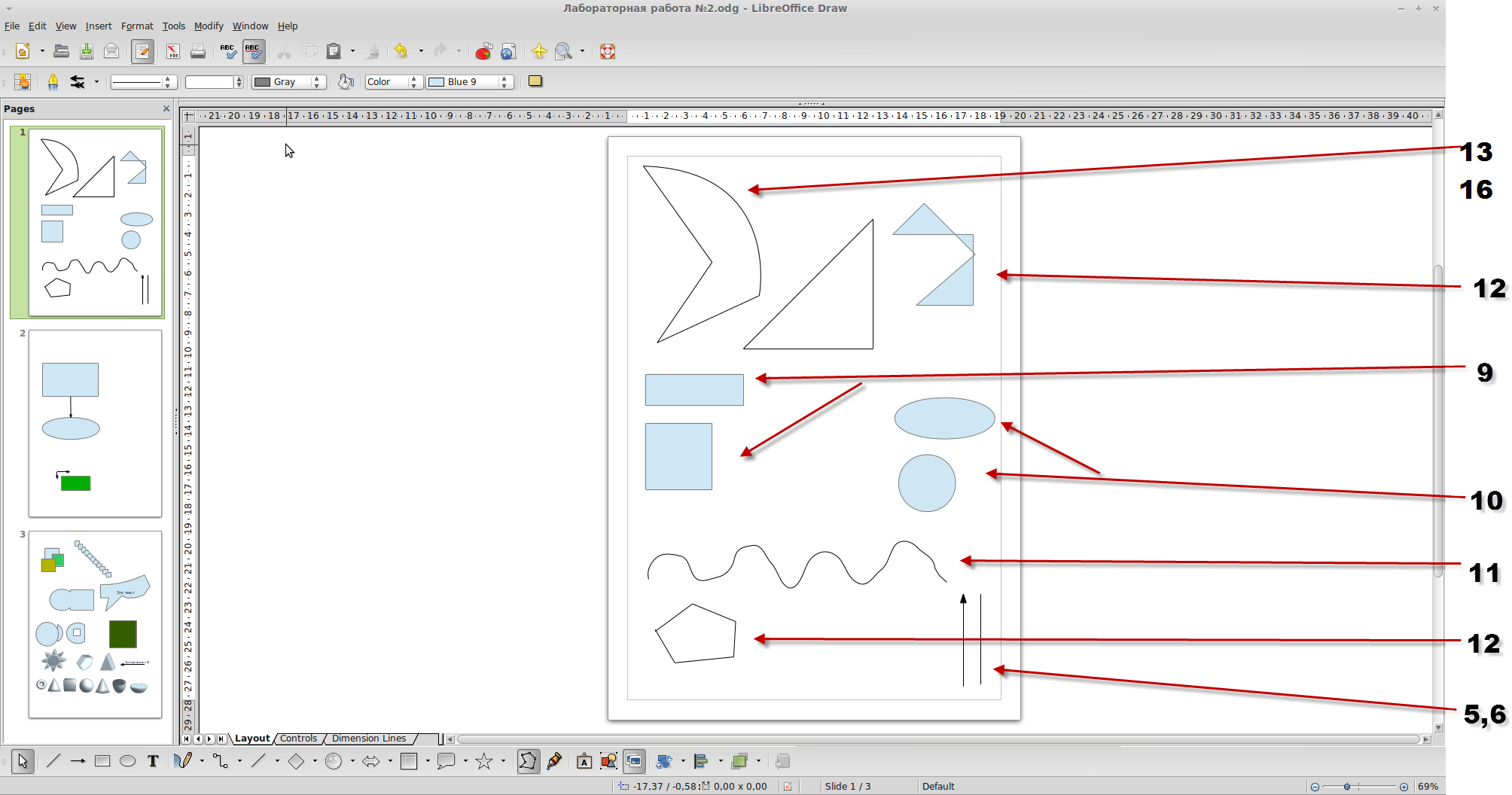Open a file with the Open icon
The height and width of the screenshot is (795, 1512).
coord(62,51)
